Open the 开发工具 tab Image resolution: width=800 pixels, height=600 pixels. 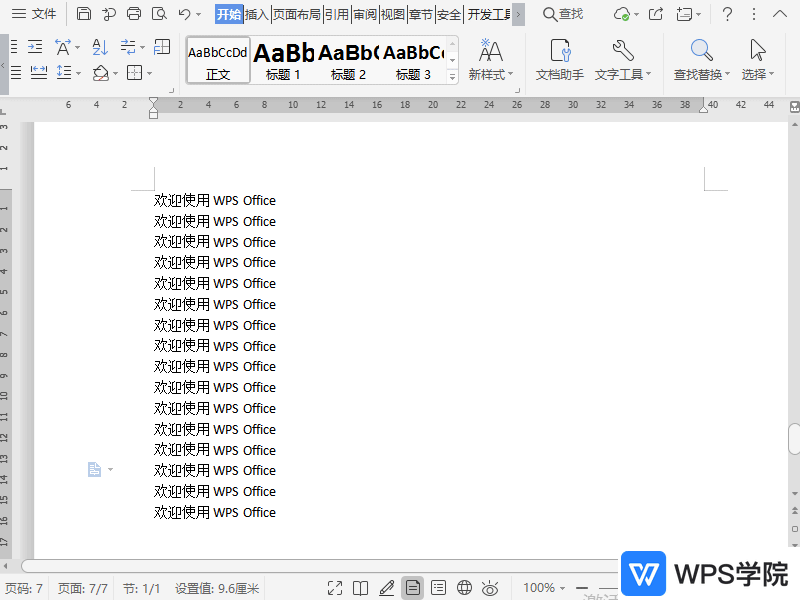489,14
